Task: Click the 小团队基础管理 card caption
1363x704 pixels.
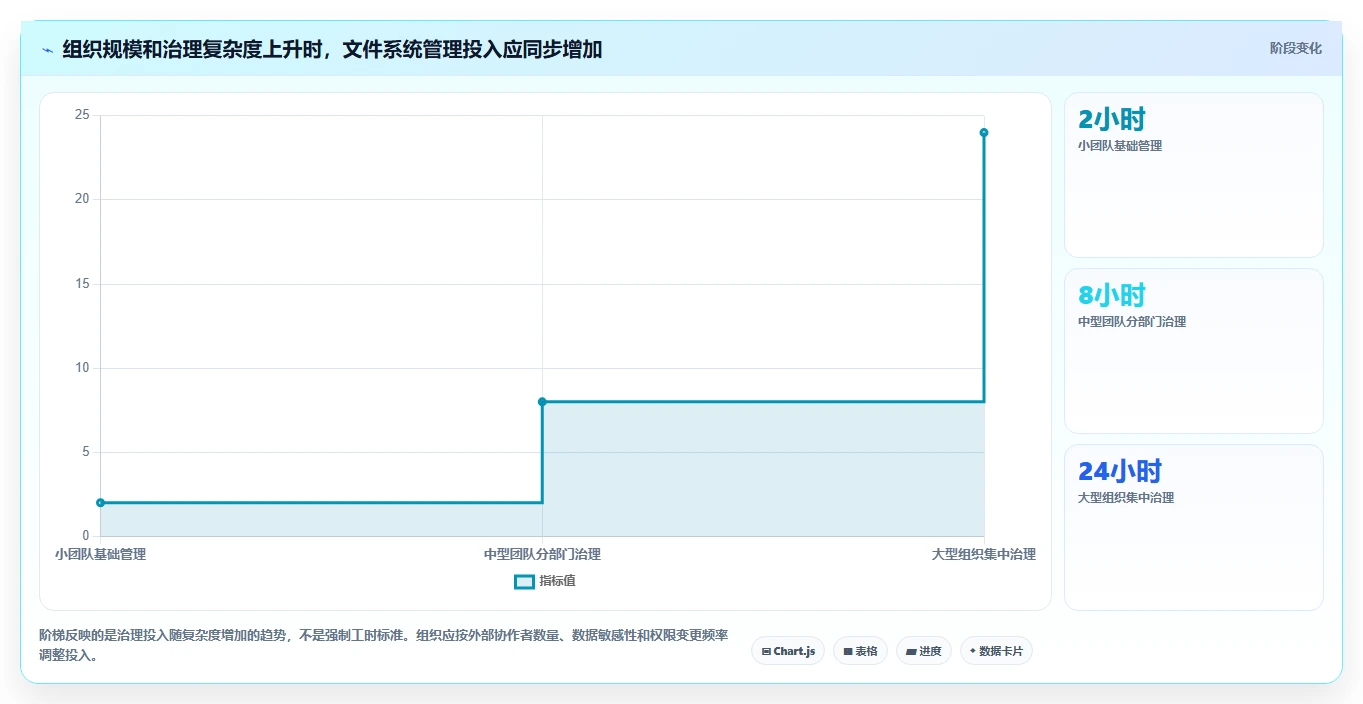Action: [1120, 146]
